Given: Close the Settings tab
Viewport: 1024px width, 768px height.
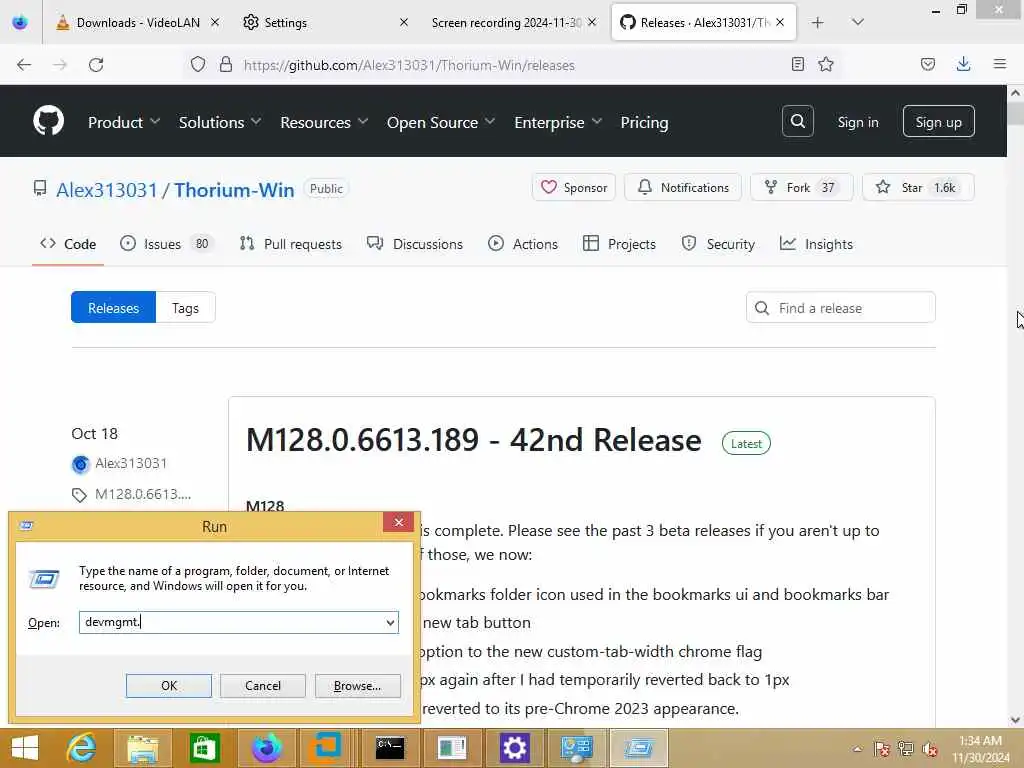Looking at the screenshot, I should tap(404, 22).
